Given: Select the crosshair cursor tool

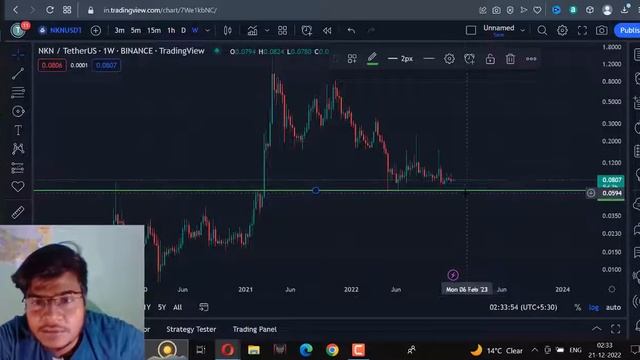Looking at the screenshot, I should tap(18, 54).
